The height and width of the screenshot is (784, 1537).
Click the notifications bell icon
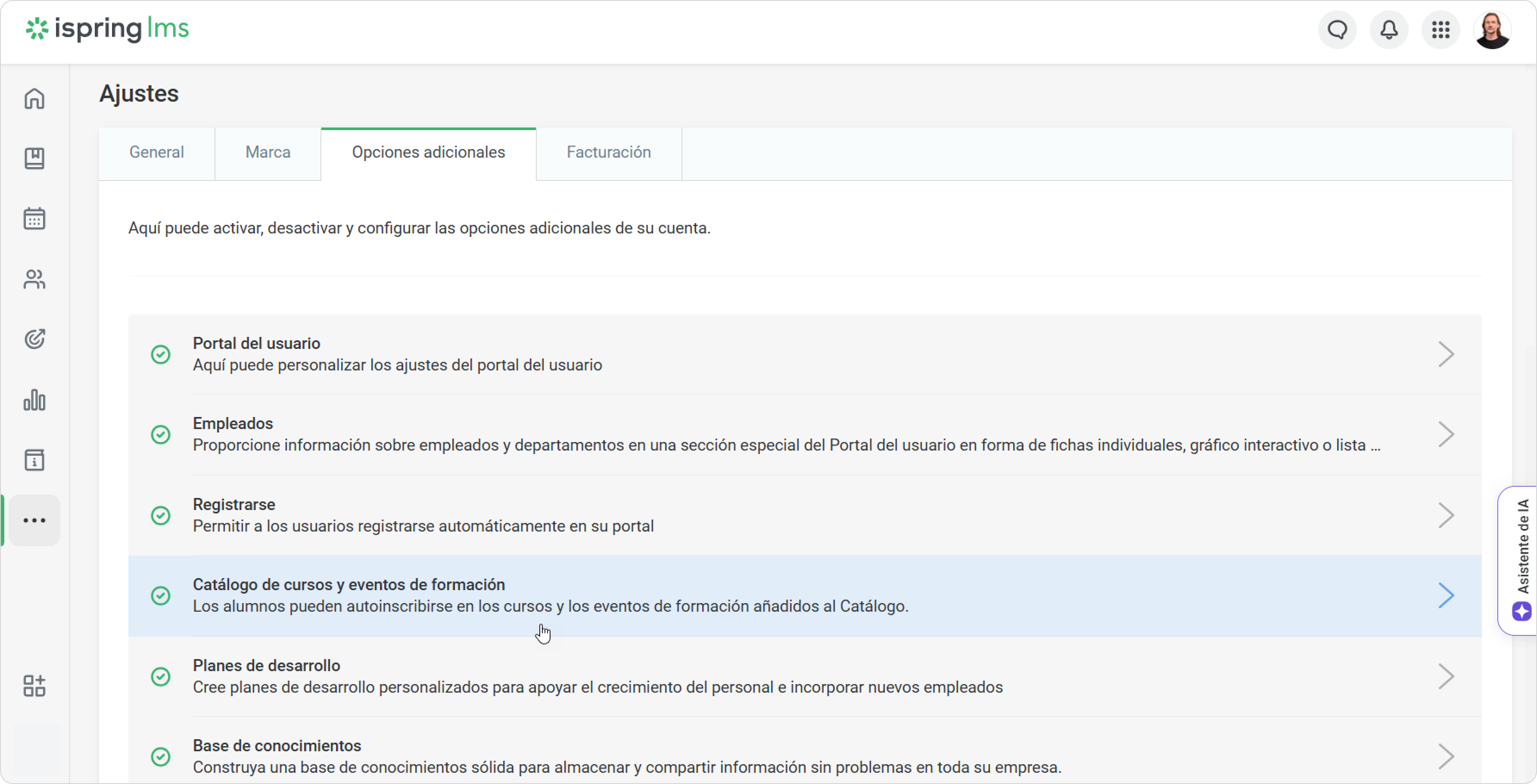click(x=1389, y=30)
